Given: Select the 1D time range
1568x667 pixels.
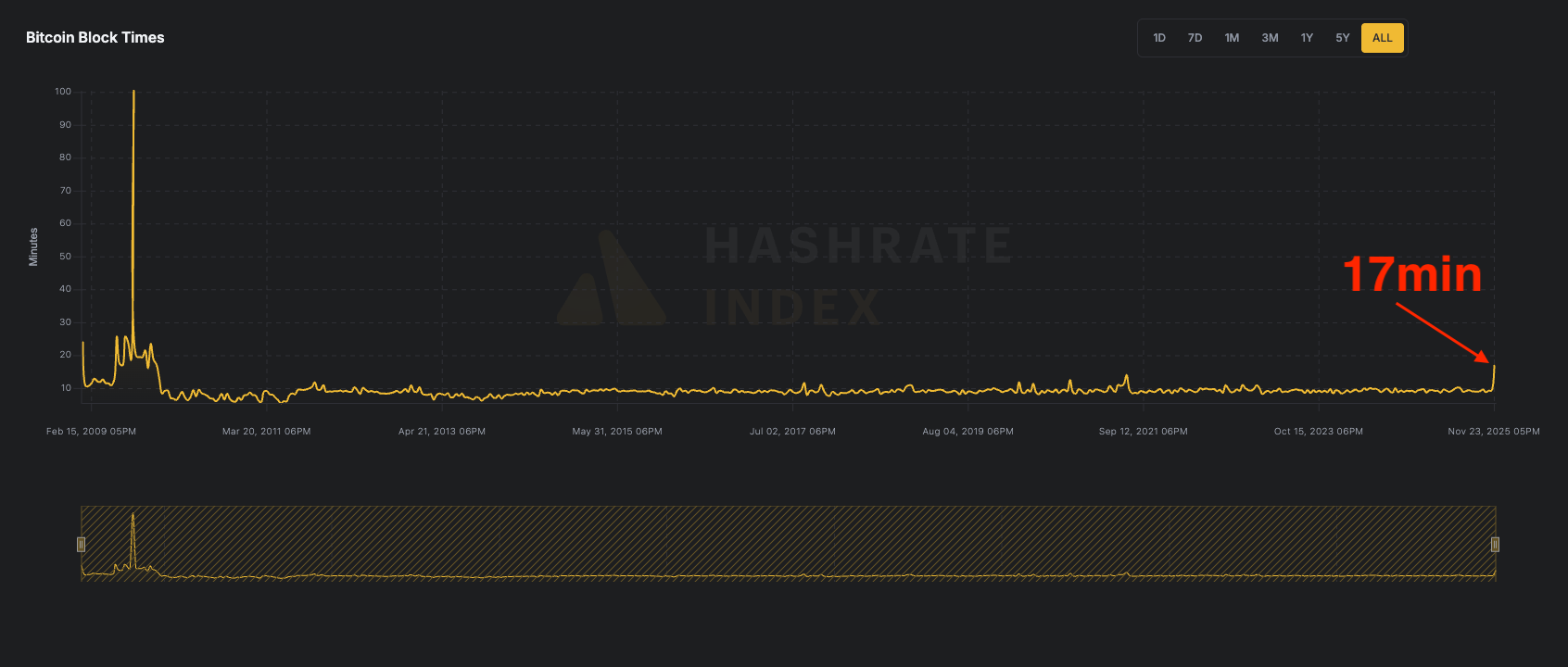Looking at the screenshot, I should pyautogui.click(x=1158, y=38).
